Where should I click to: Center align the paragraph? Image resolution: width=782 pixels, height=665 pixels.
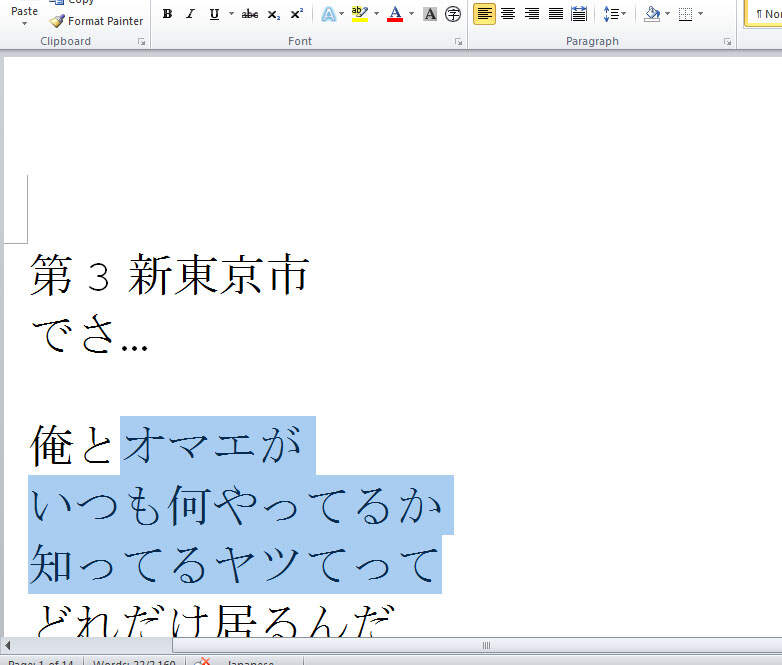[x=508, y=14]
